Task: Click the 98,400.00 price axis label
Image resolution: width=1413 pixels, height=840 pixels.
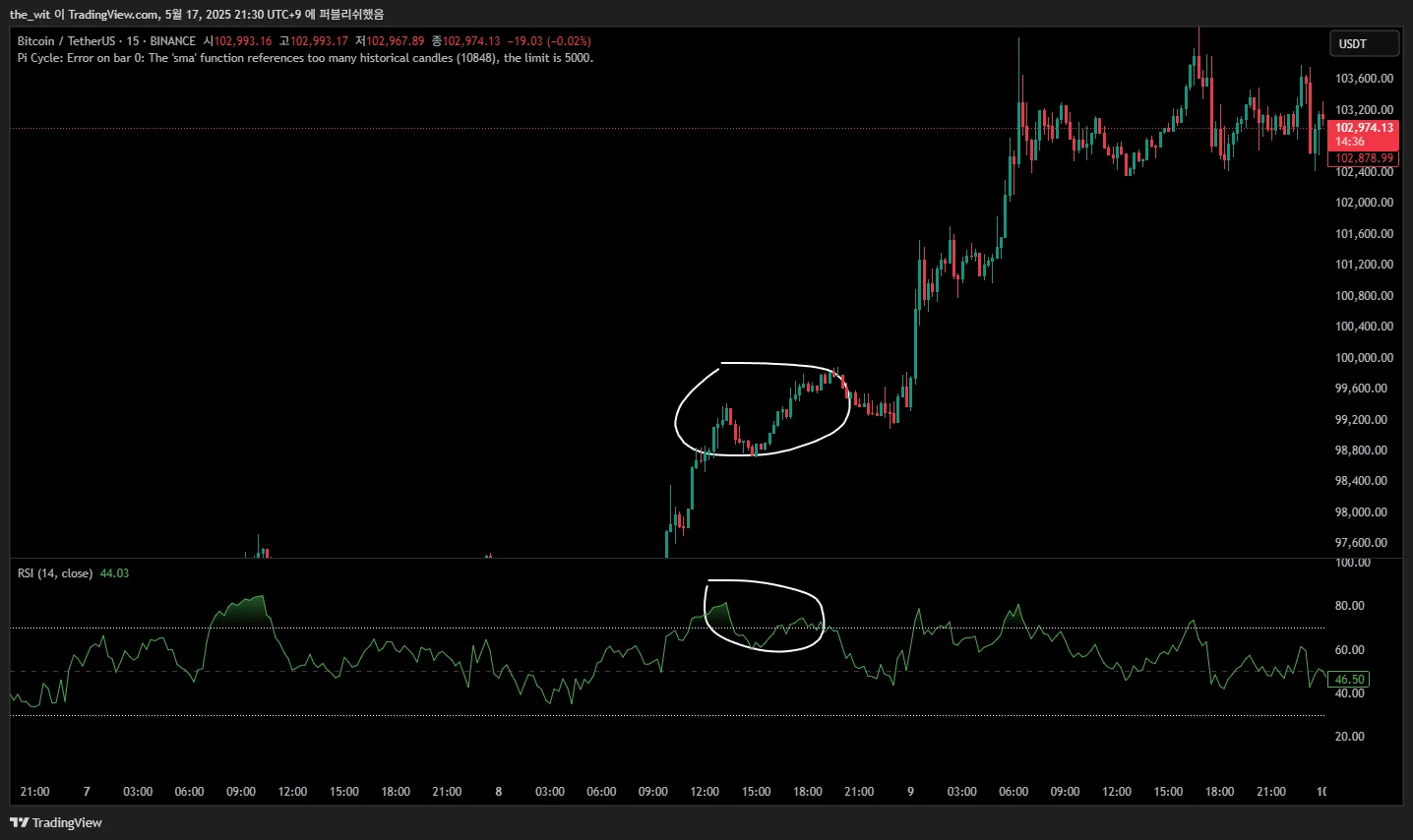Action: (x=1361, y=481)
